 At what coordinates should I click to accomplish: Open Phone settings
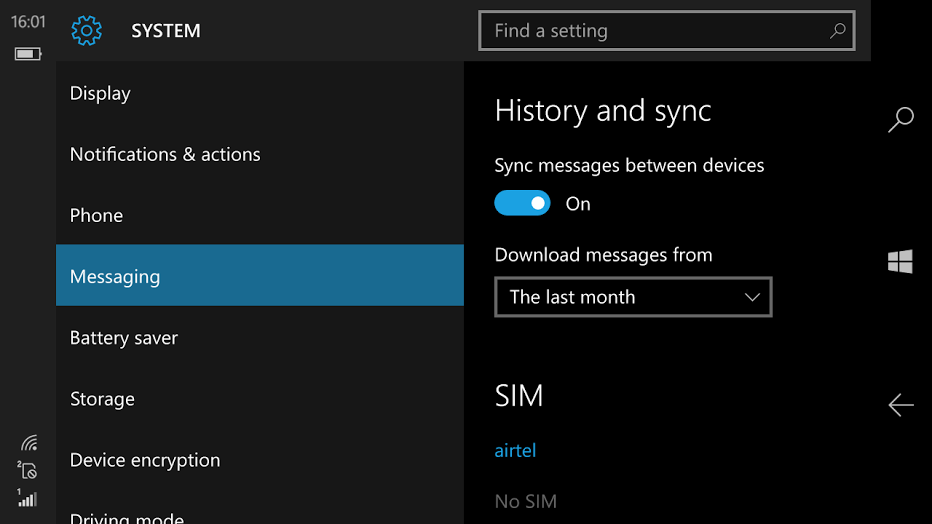[96, 215]
